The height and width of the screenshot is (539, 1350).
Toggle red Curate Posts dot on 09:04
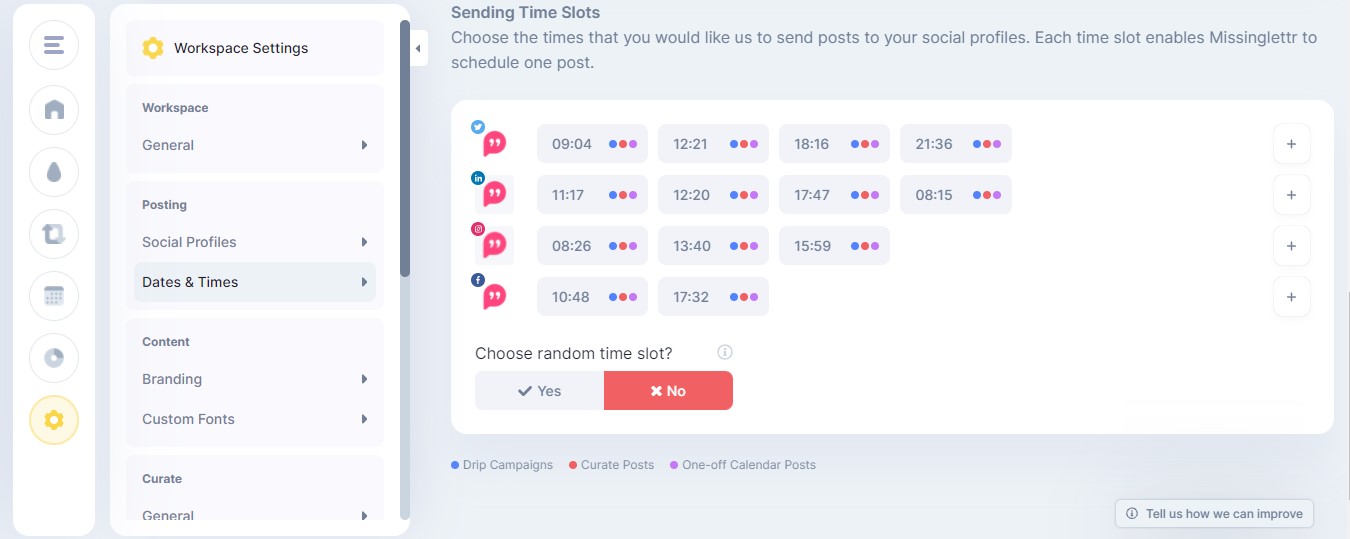click(x=622, y=144)
